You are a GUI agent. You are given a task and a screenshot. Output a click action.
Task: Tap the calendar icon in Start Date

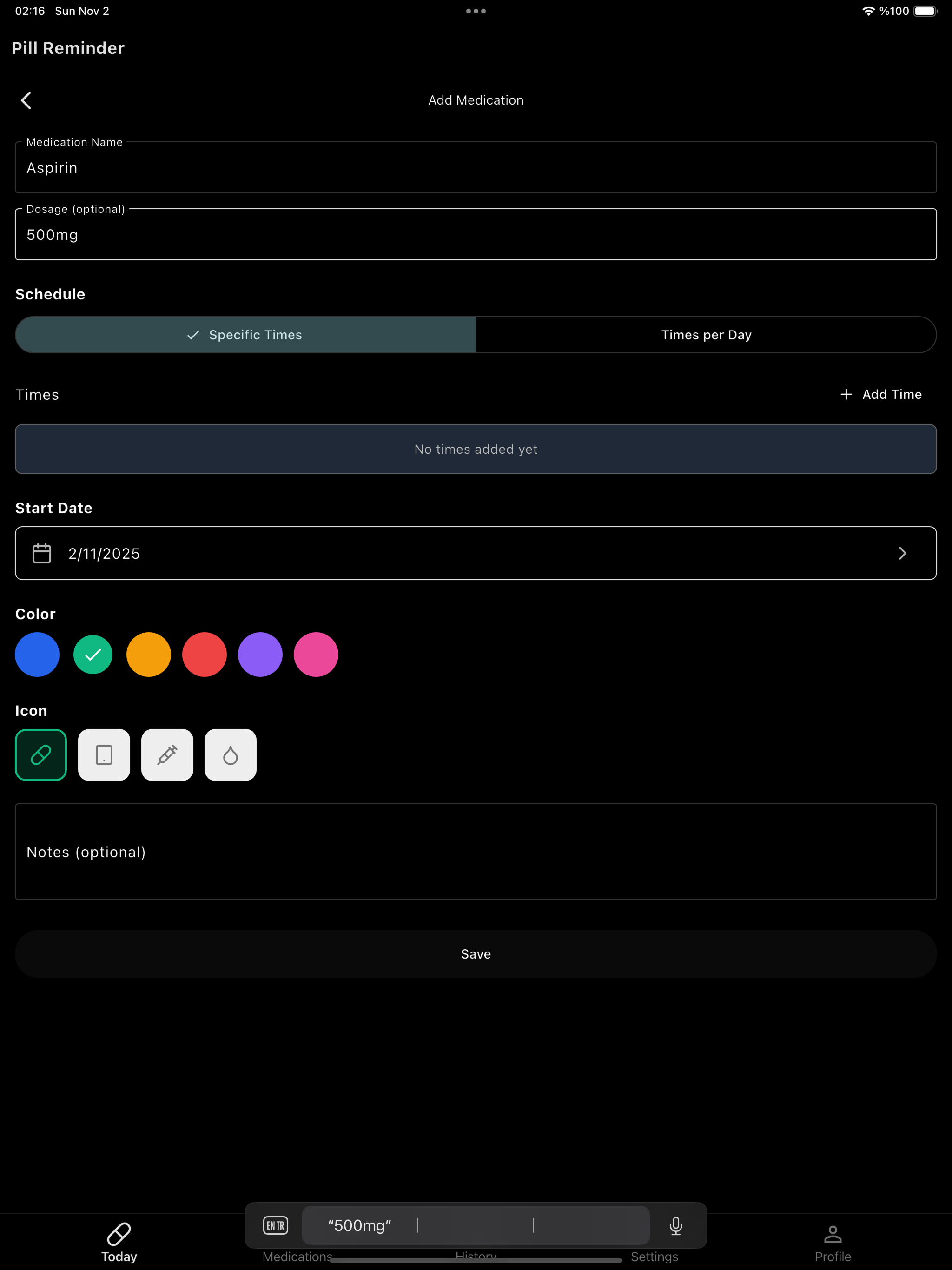[x=42, y=554]
